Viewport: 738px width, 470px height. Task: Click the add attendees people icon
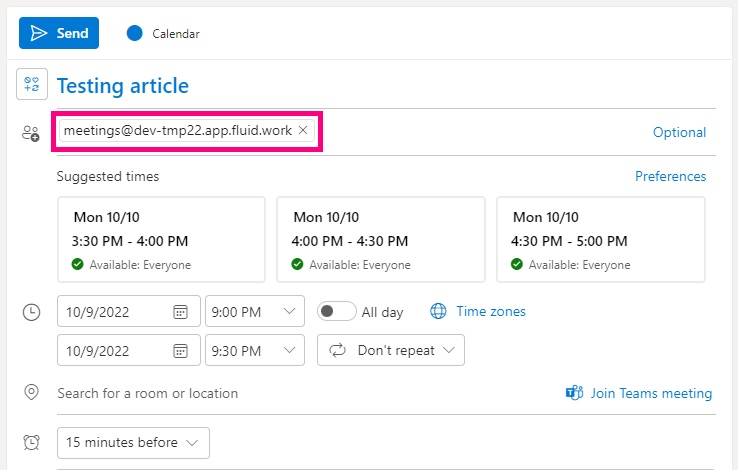31,133
